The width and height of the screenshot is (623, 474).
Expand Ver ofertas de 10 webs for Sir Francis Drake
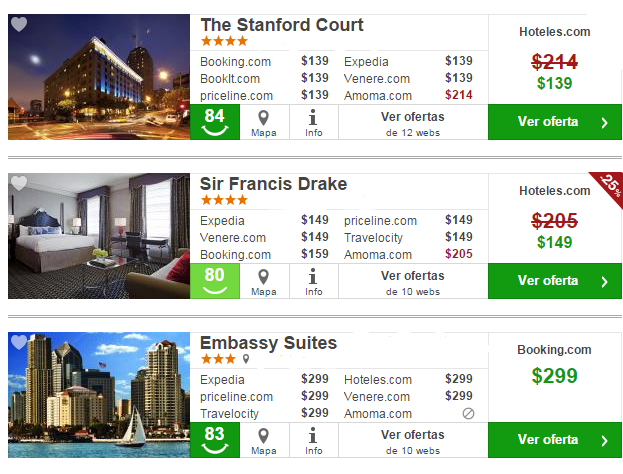(x=413, y=281)
